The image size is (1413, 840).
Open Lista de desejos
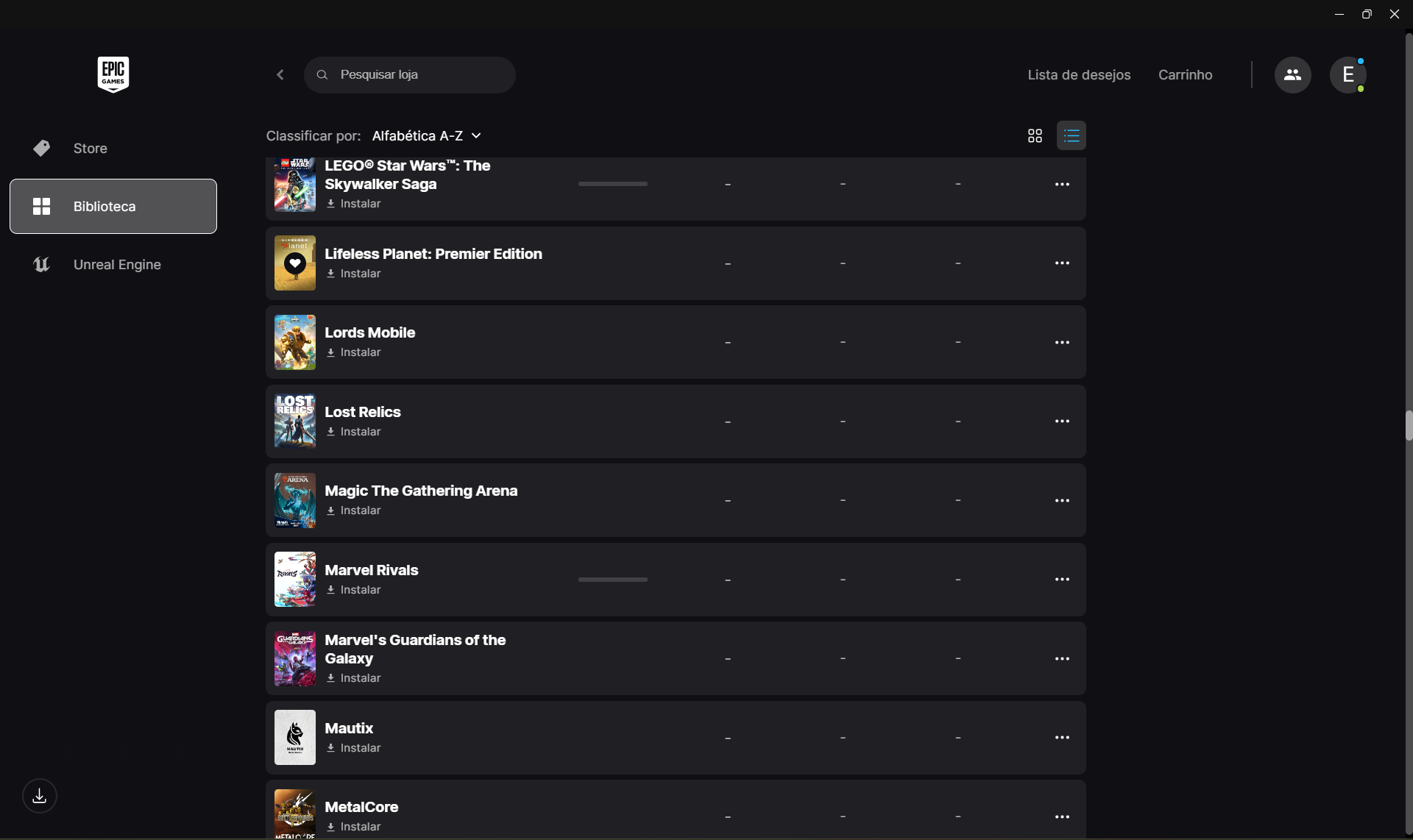coord(1079,75)
